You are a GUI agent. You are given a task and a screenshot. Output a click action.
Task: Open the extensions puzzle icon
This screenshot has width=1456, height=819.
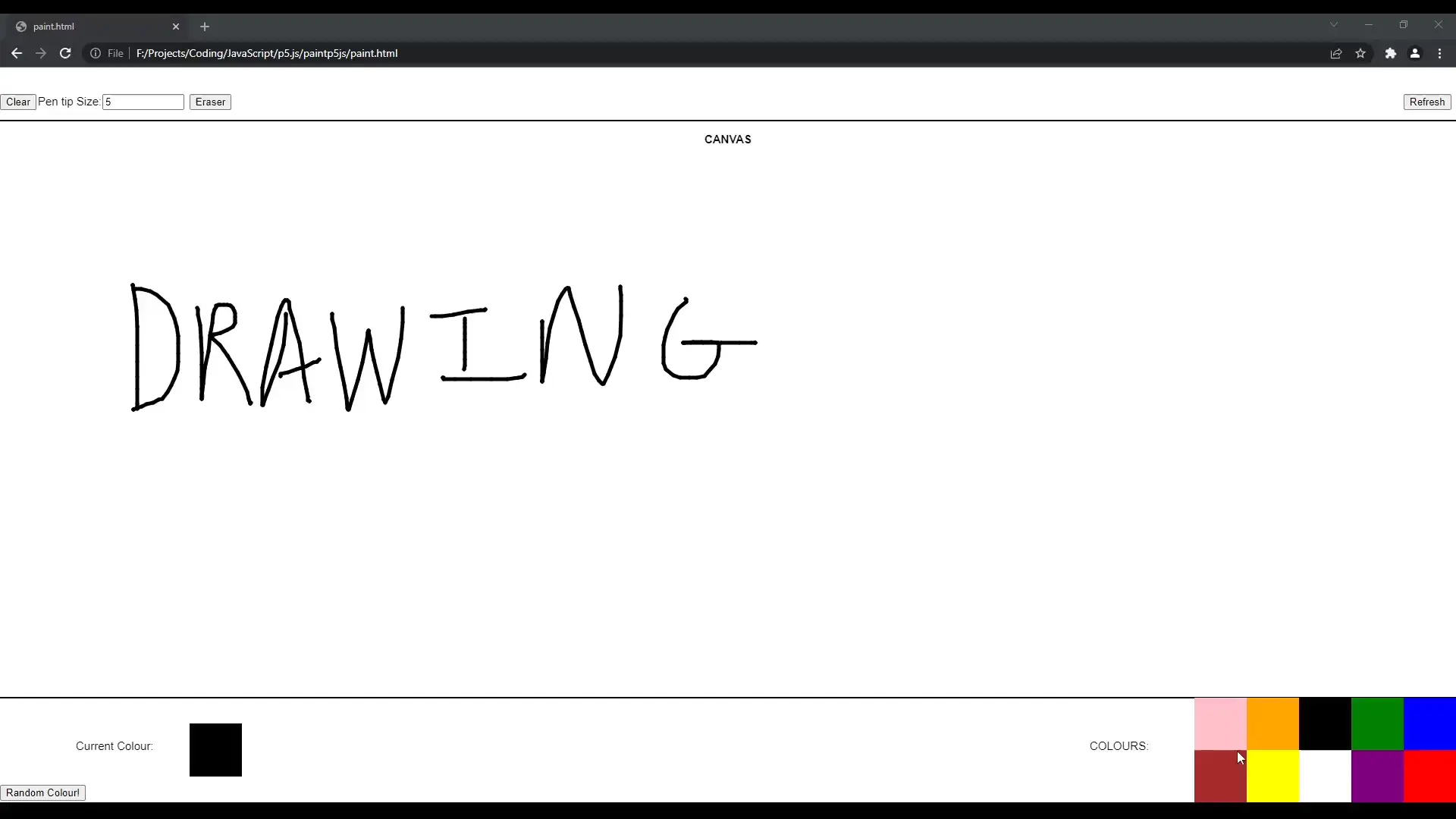[1390, 53]
